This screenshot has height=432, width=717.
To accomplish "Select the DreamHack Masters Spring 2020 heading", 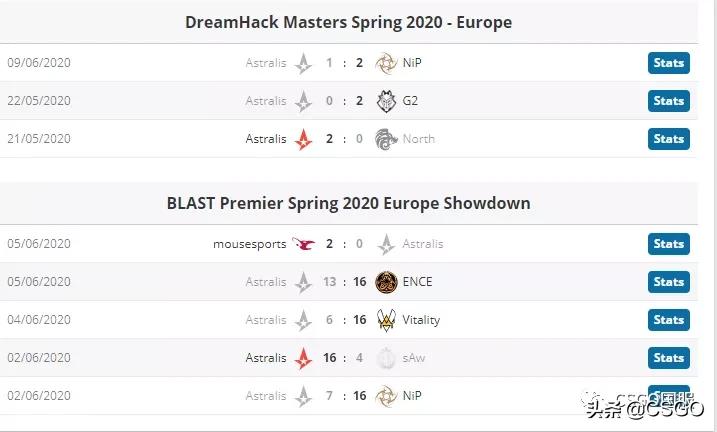I will click(x=348, y=22).
